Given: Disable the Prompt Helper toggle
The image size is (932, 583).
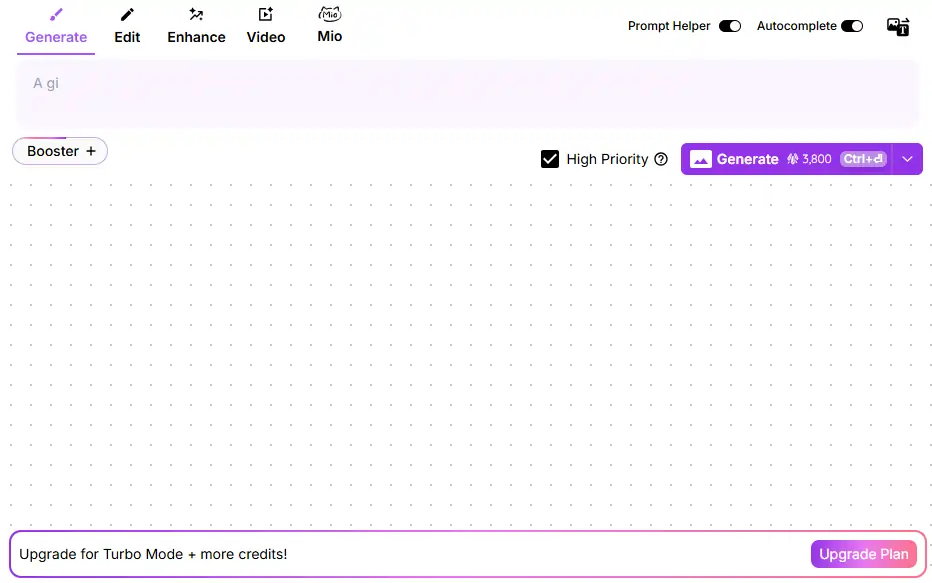Looking at the screenshot, I should click(730, 26).
